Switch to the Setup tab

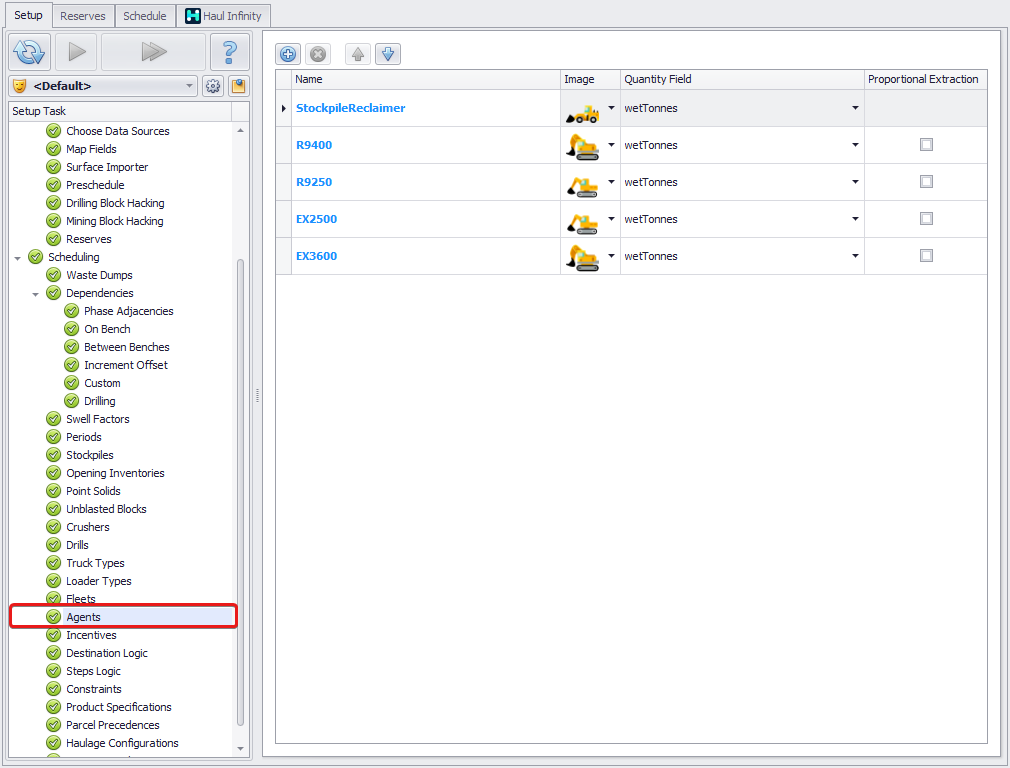pos(28,15)
